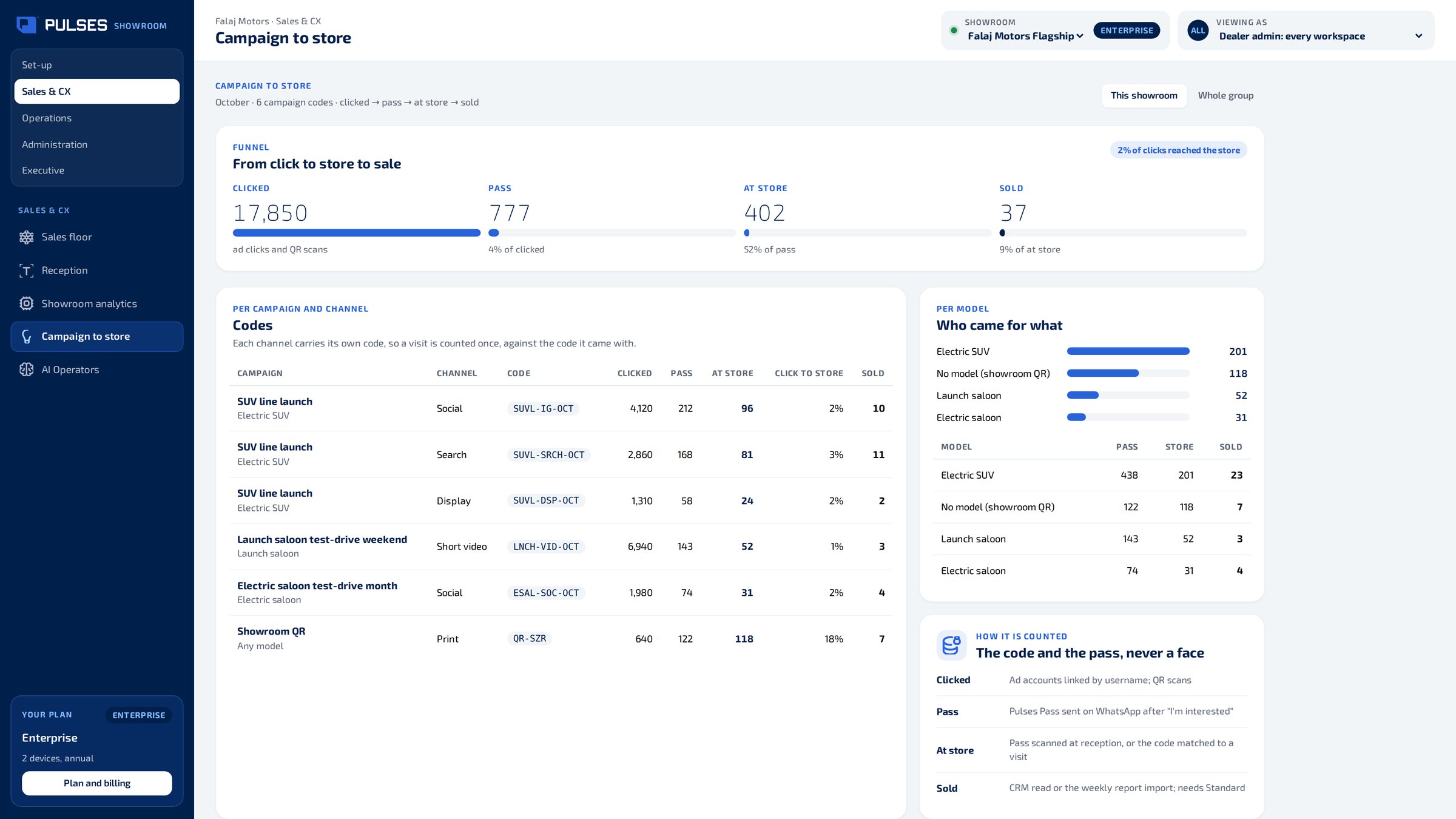
Task: Open the Set-up menu section
Action: [97, 65]
